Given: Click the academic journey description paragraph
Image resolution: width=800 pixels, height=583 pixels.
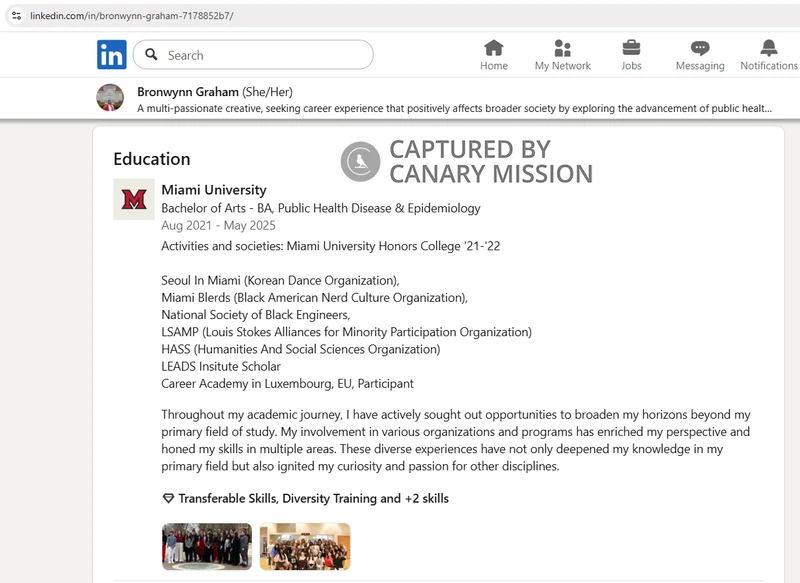Looking at the screenshot, I should [456, 440].
